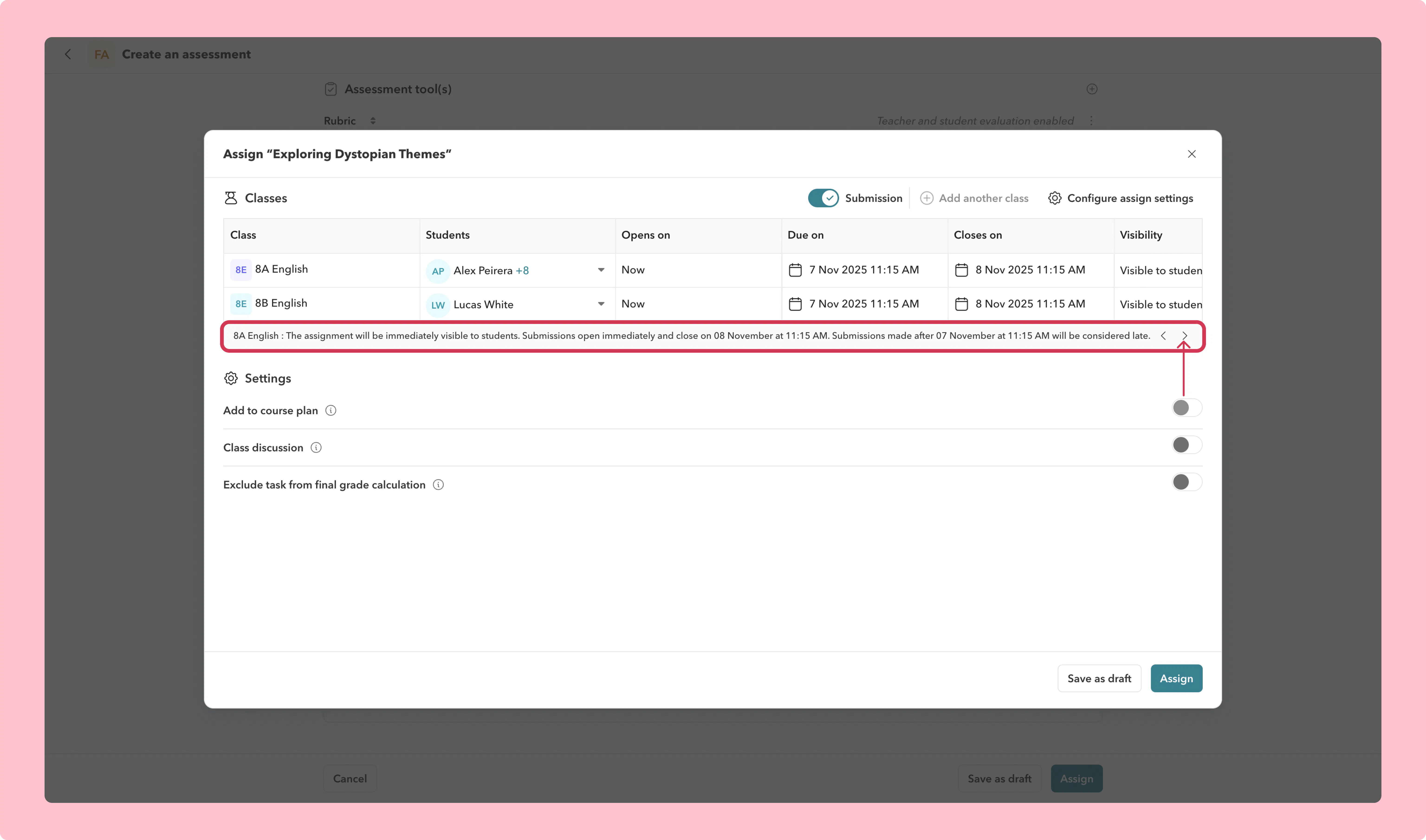This screenshot has width=1426, height=840.
Task: Click 8B English closes on 8 Nov 2025
Action: click(x=1030, y=304)
